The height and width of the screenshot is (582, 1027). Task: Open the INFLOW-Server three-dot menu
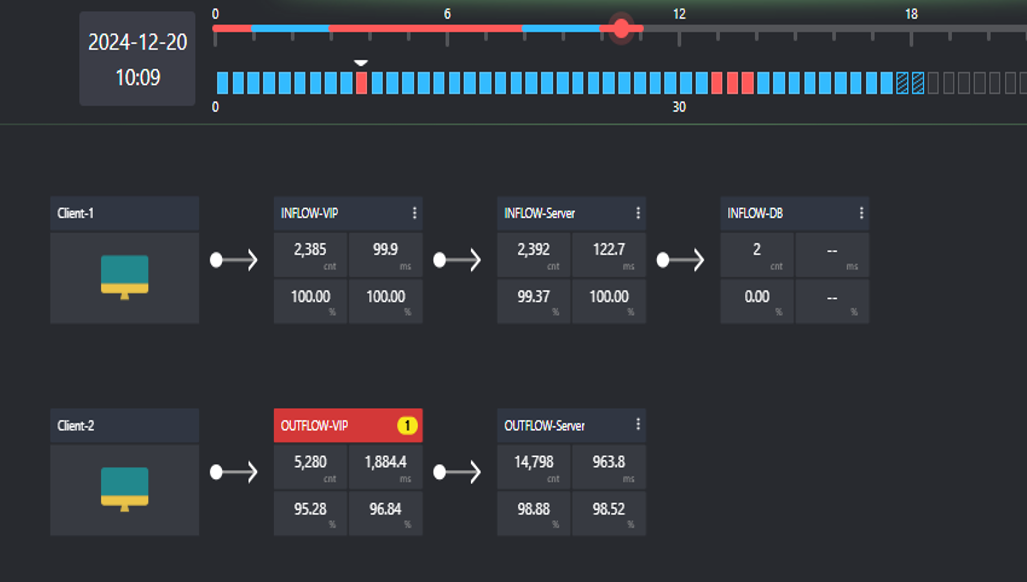click(x=638, y=213)
